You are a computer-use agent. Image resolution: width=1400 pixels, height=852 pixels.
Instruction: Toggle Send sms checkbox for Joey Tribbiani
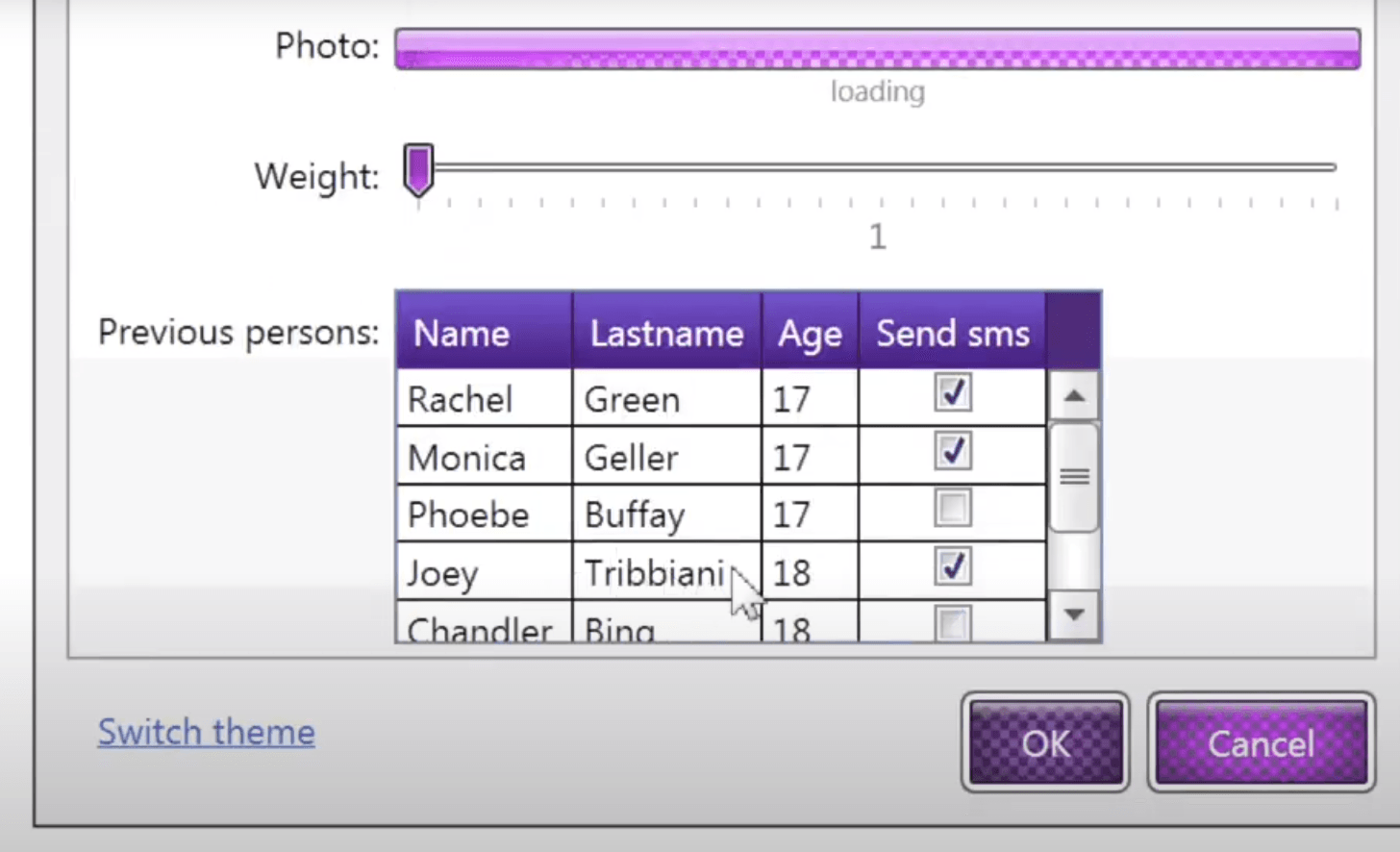[x=952, y=566]
